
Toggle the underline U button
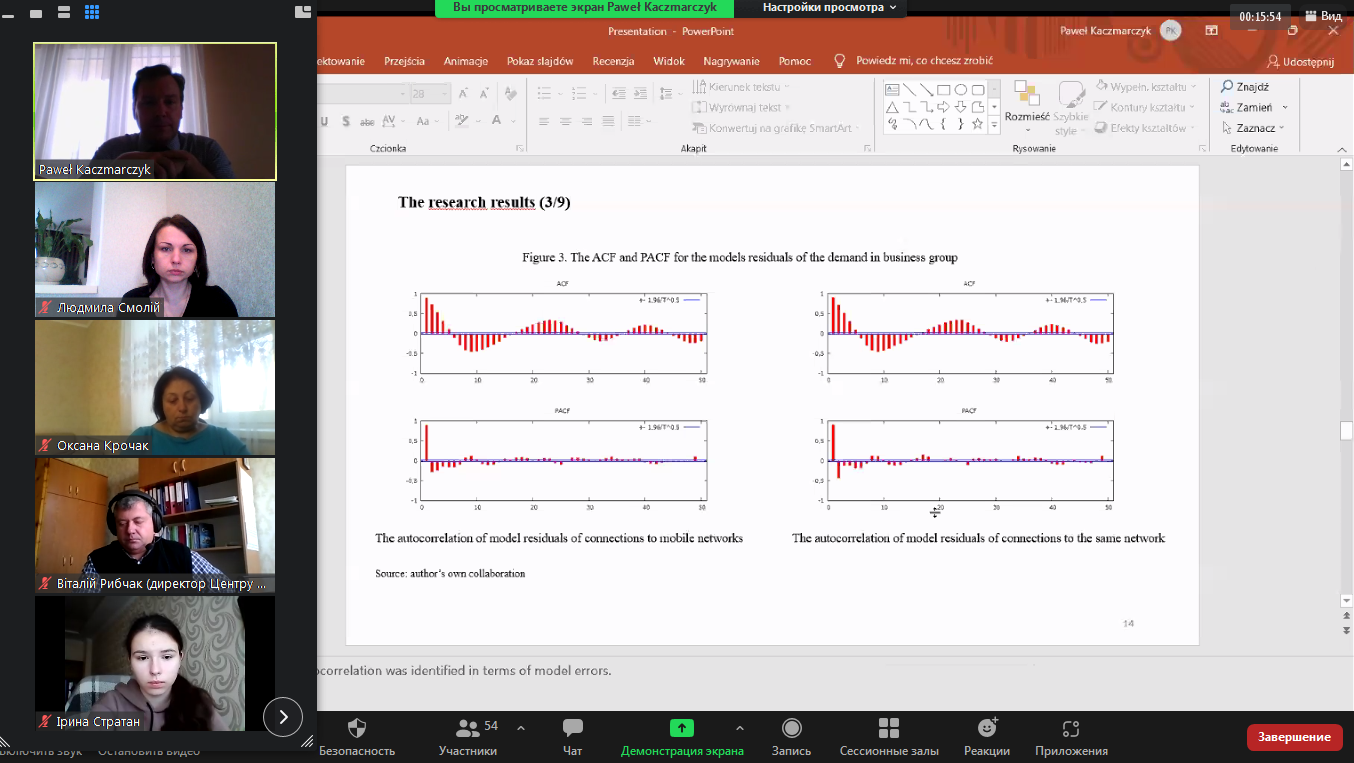(x=324, y=121)
